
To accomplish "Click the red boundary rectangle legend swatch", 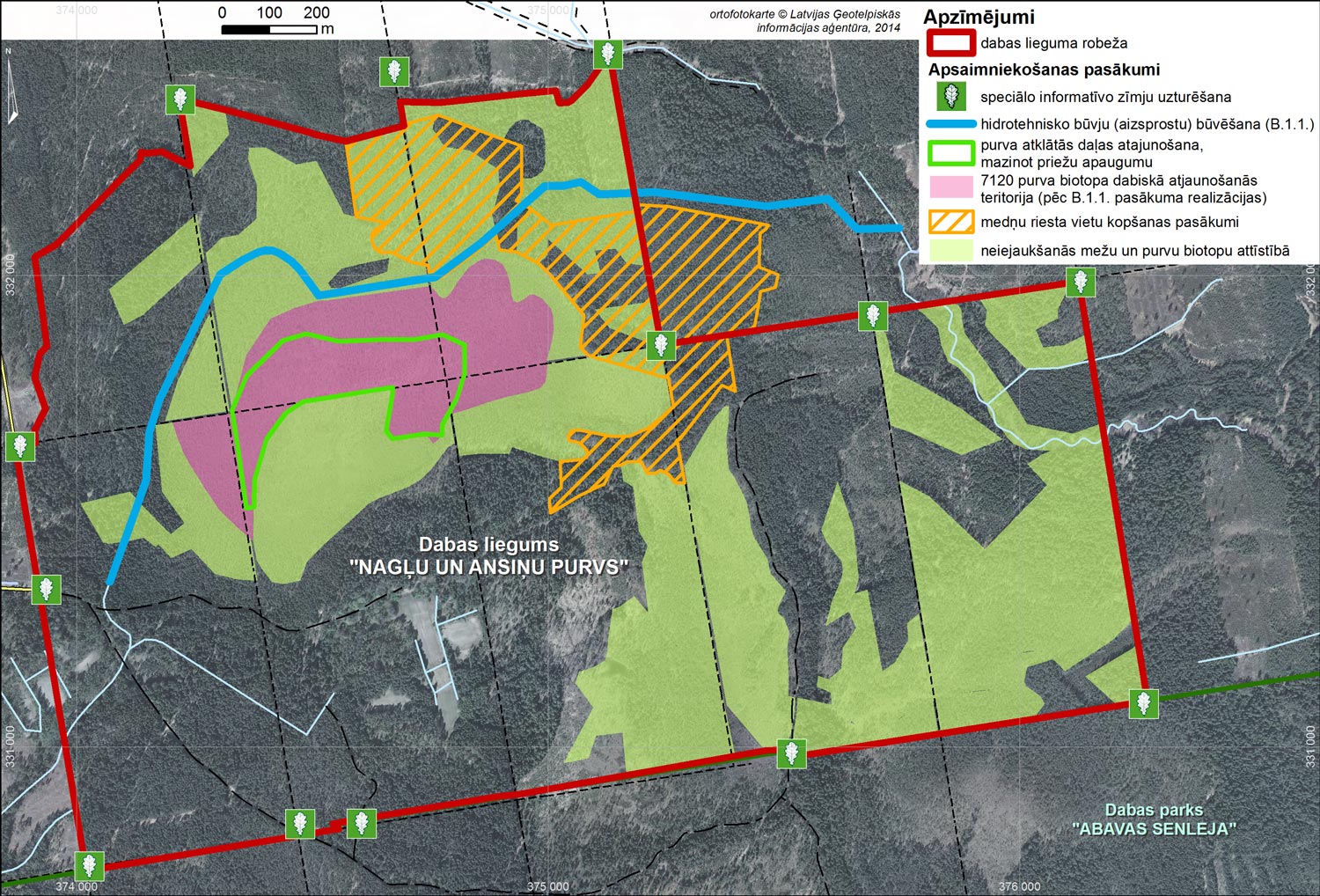I will tap(950, 43).
